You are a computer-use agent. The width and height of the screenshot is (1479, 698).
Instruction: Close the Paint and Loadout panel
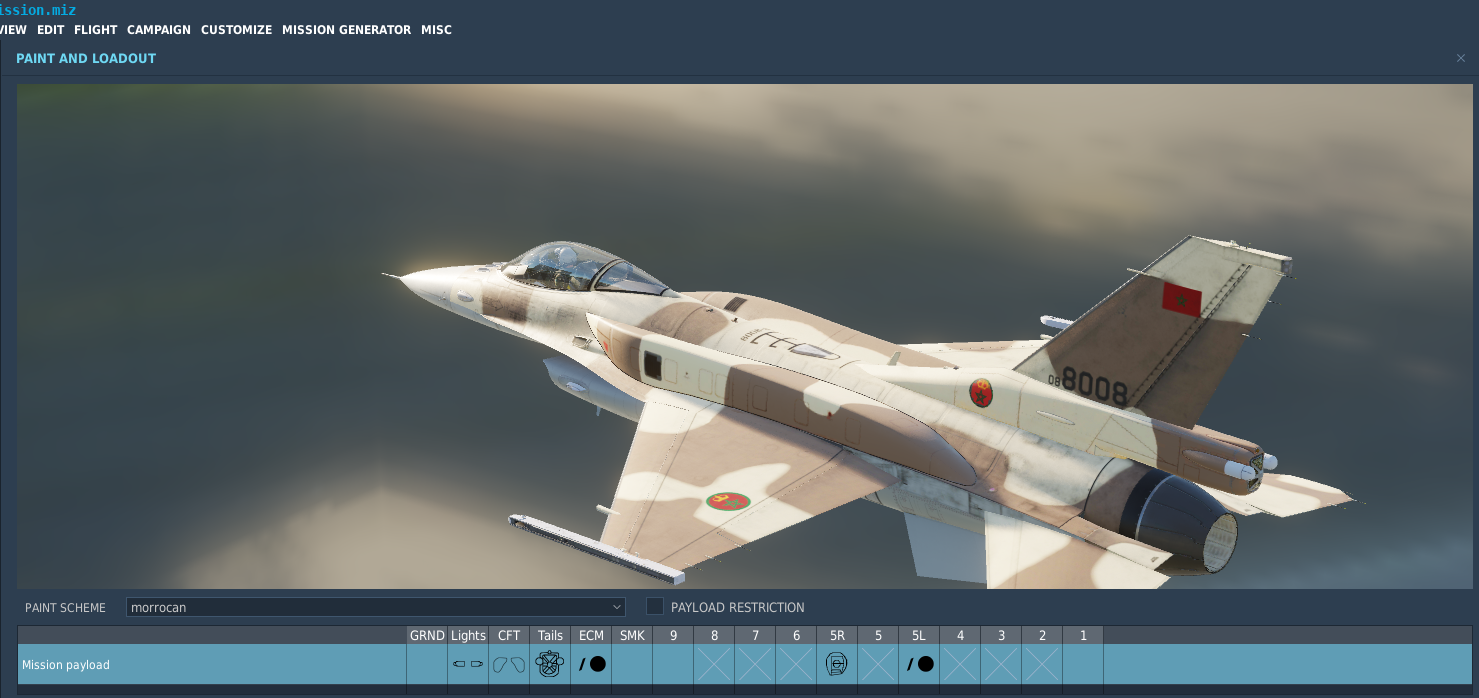pos(1460,58)
